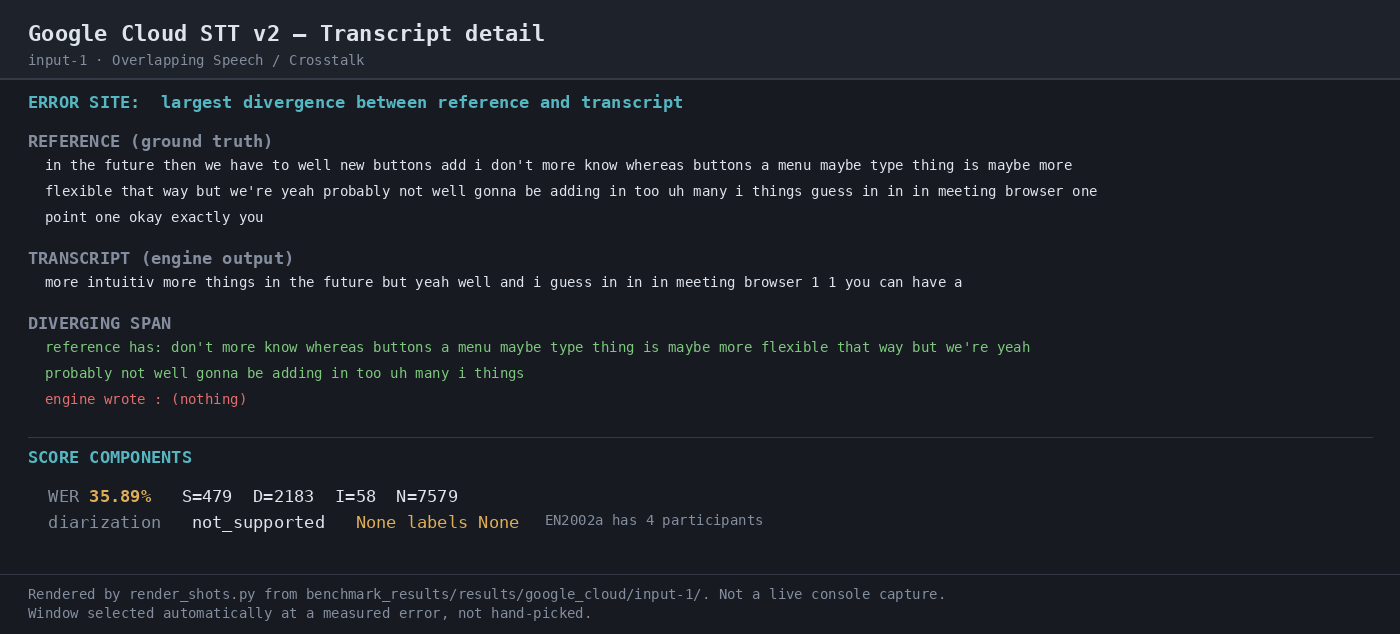1400x634 pixels.
Task: Click the note 'EN2002a has 4 participants'
Action: coord(654,521)
